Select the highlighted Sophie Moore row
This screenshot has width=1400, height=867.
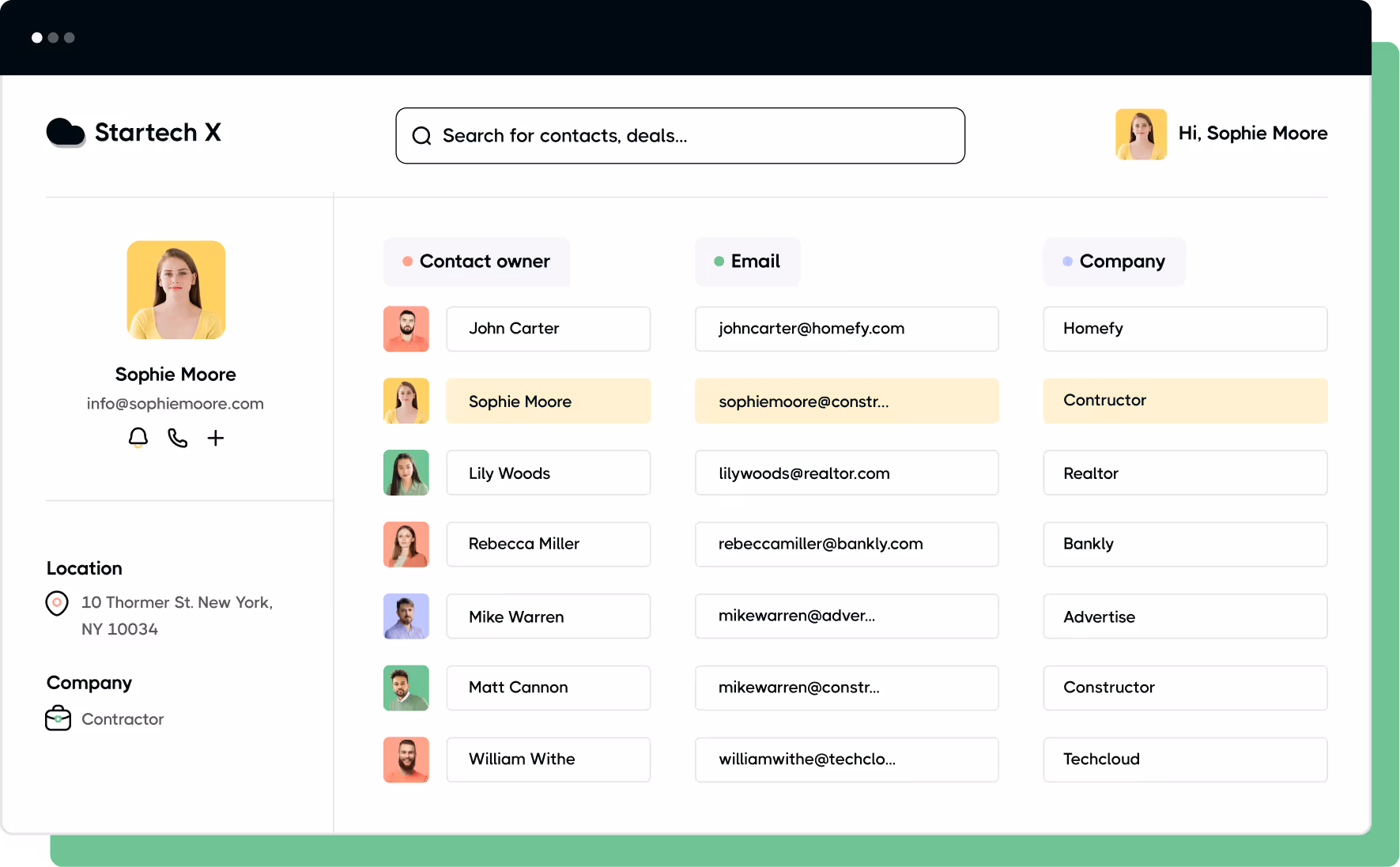(548, 401)
